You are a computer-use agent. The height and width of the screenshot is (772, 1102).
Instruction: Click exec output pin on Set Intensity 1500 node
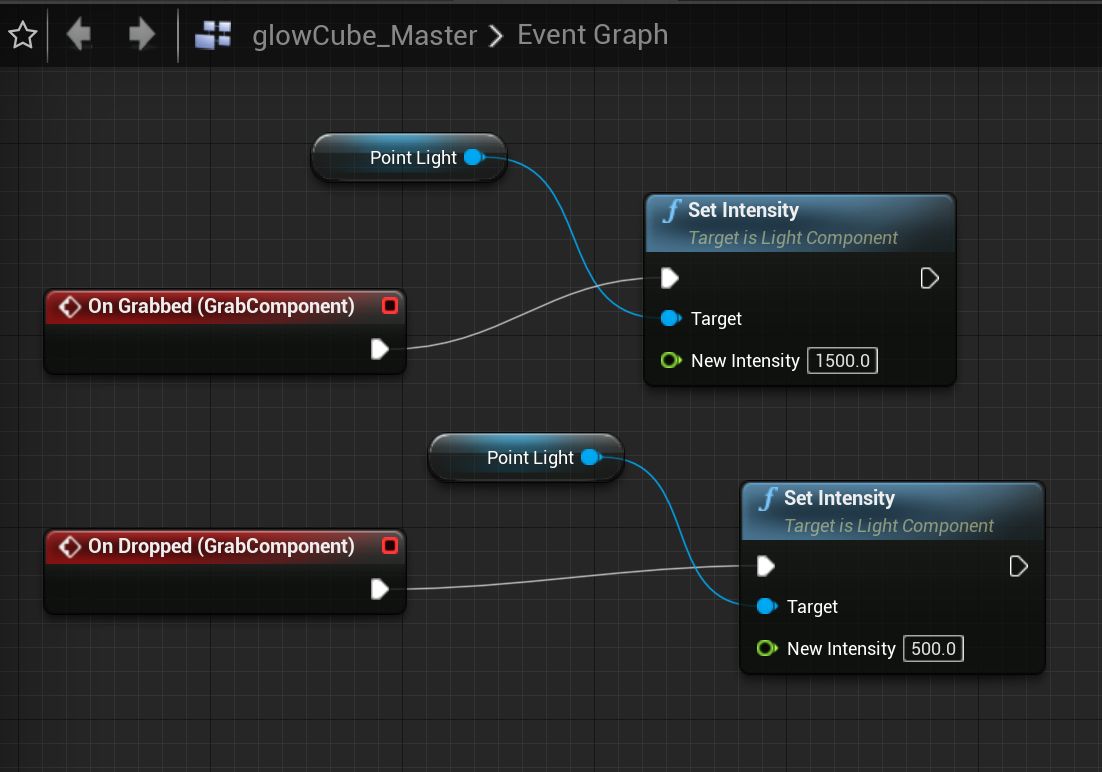click(929, 278)
